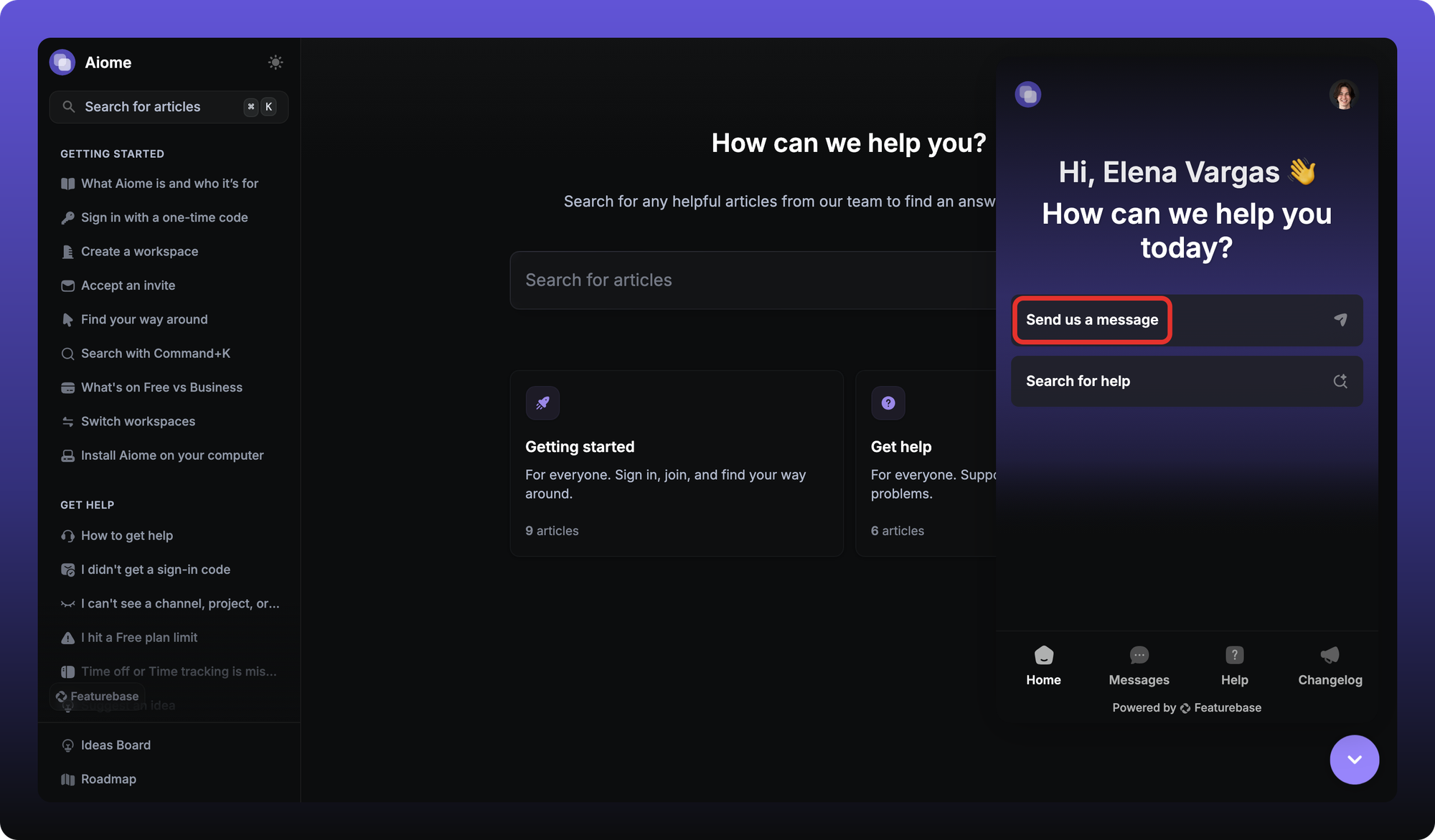Screen dimensions: 1435x840
Task: Click the computer icon for Install Aiome
Action: coord(68,456)
